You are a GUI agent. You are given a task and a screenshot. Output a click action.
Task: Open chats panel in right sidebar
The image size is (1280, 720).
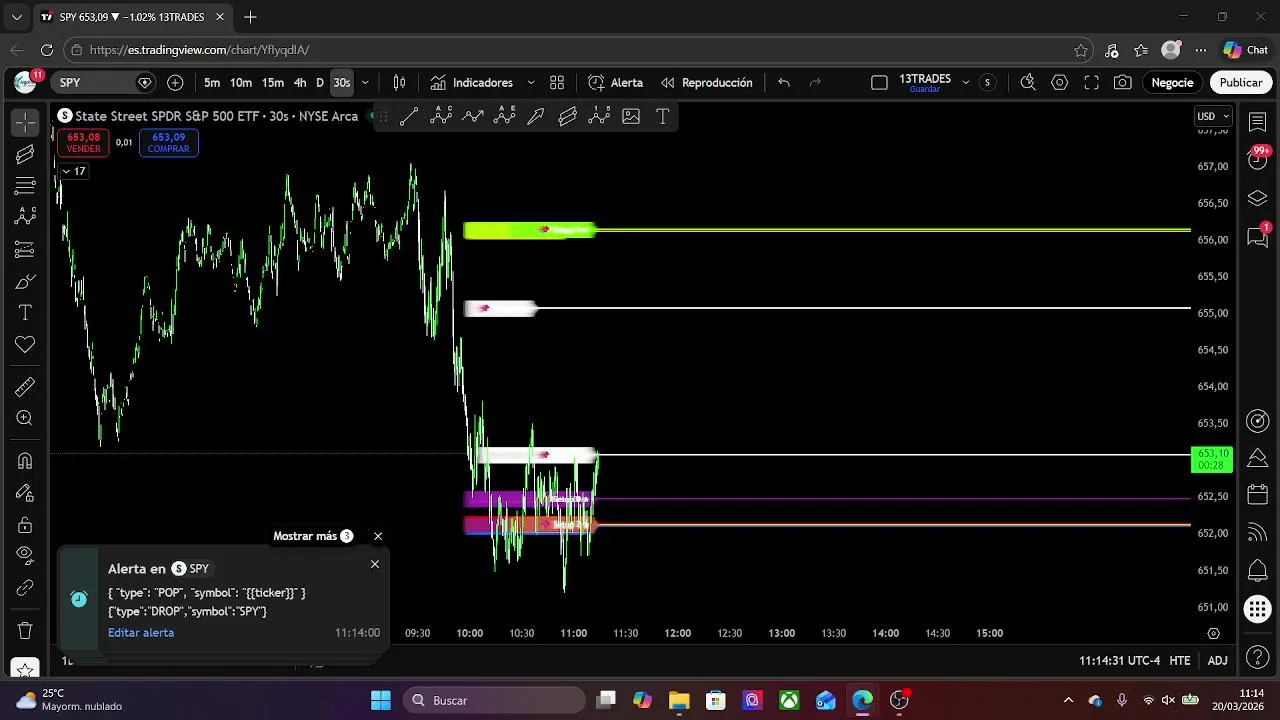point(1258,237)
